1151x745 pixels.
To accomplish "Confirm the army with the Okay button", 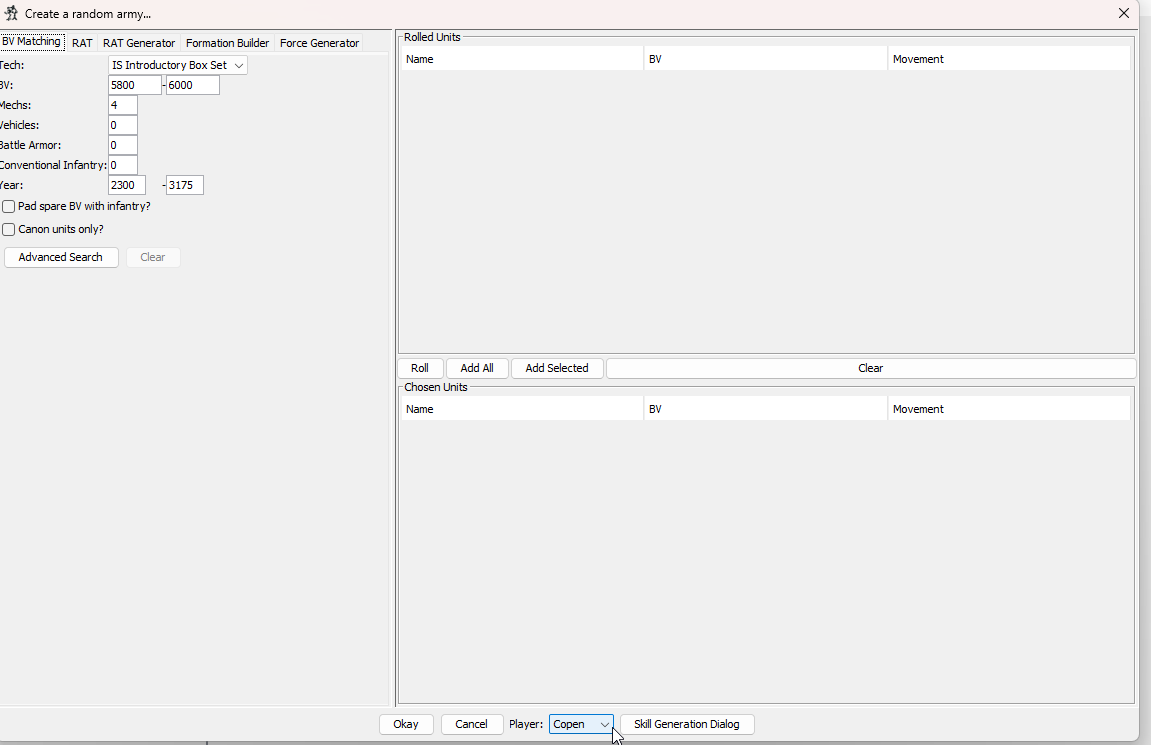I will point(406,724).
